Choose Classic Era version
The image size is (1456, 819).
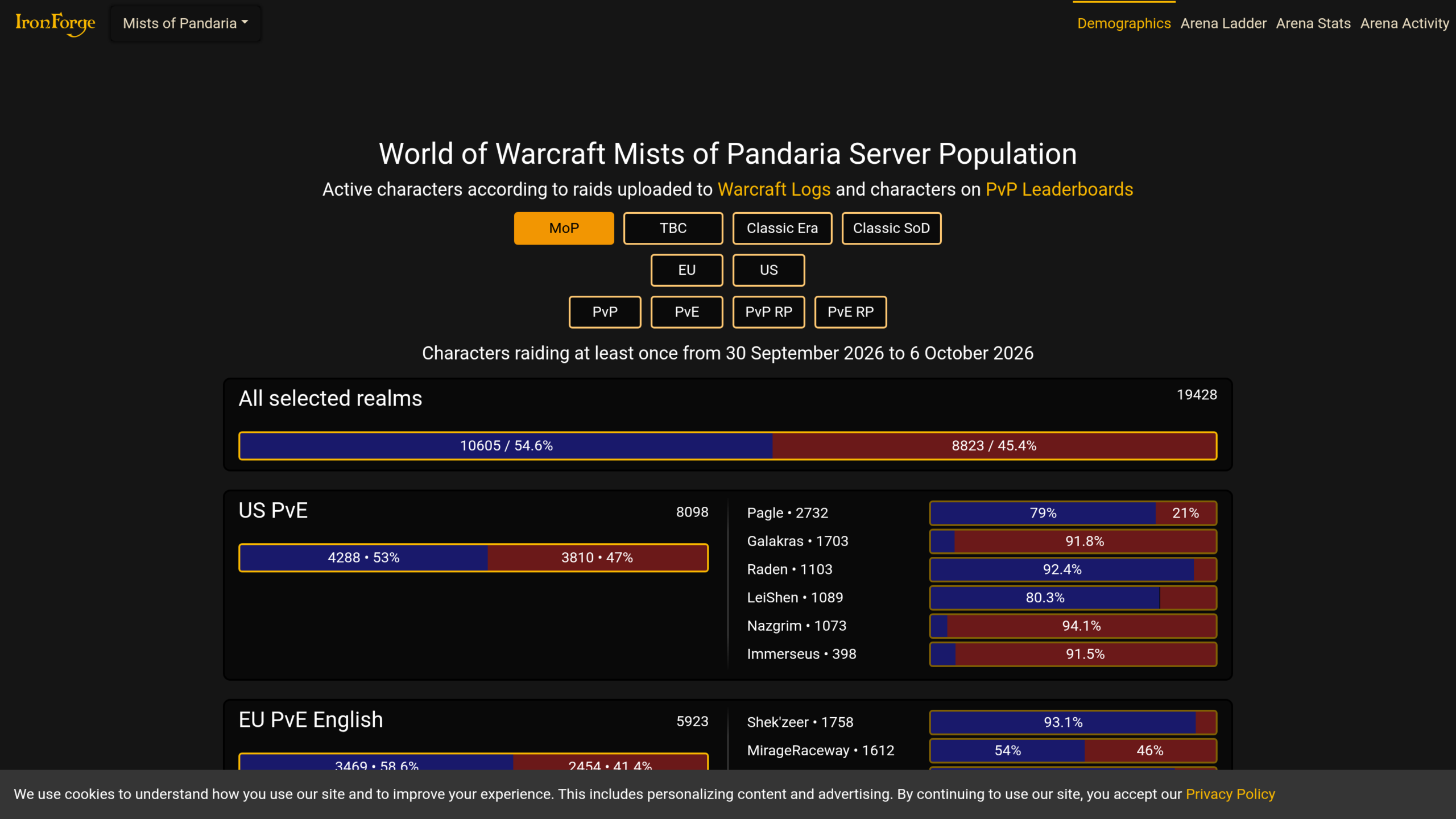tap(783, 228)
